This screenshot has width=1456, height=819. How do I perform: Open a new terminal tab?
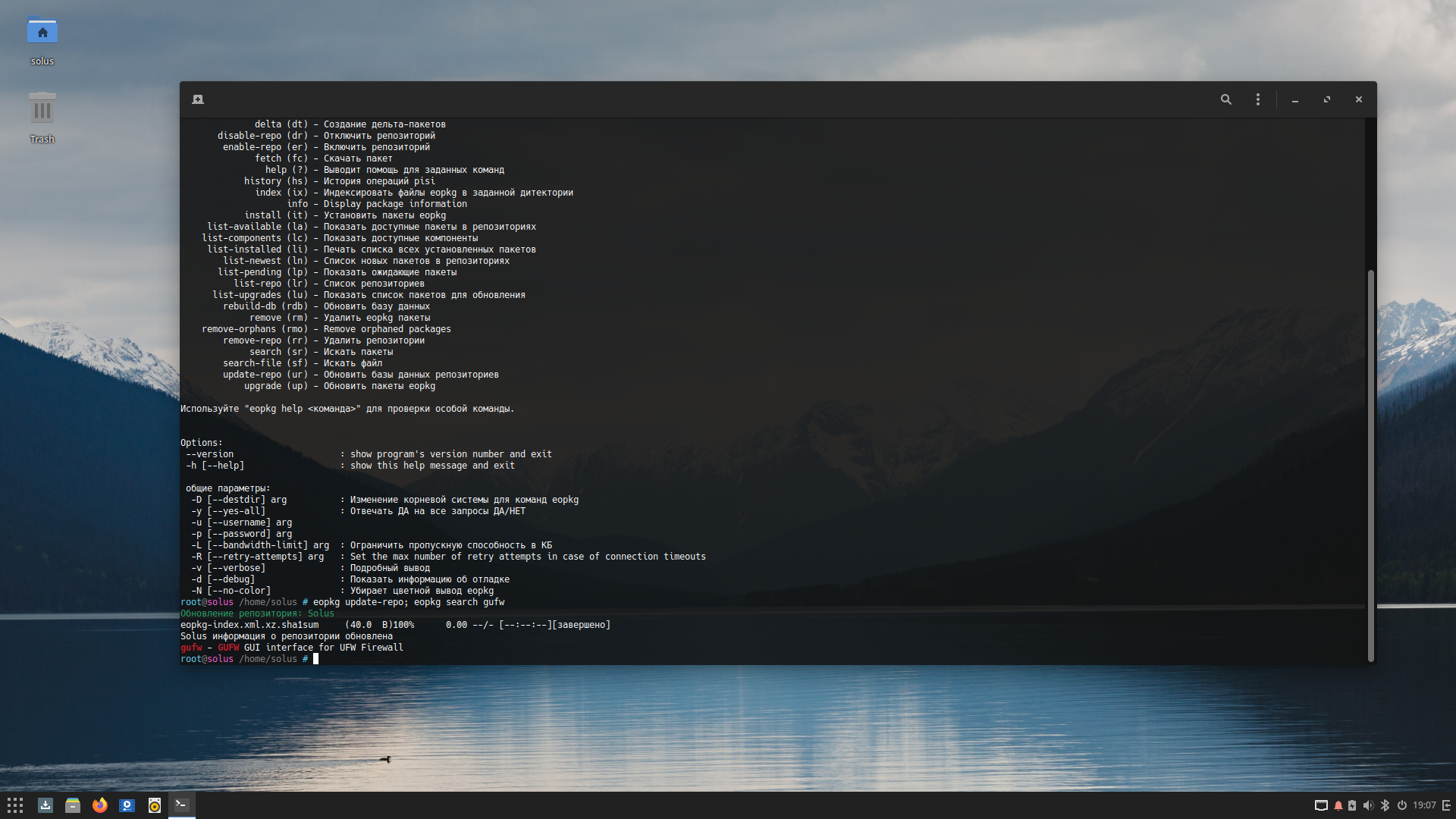pos(198,99)
